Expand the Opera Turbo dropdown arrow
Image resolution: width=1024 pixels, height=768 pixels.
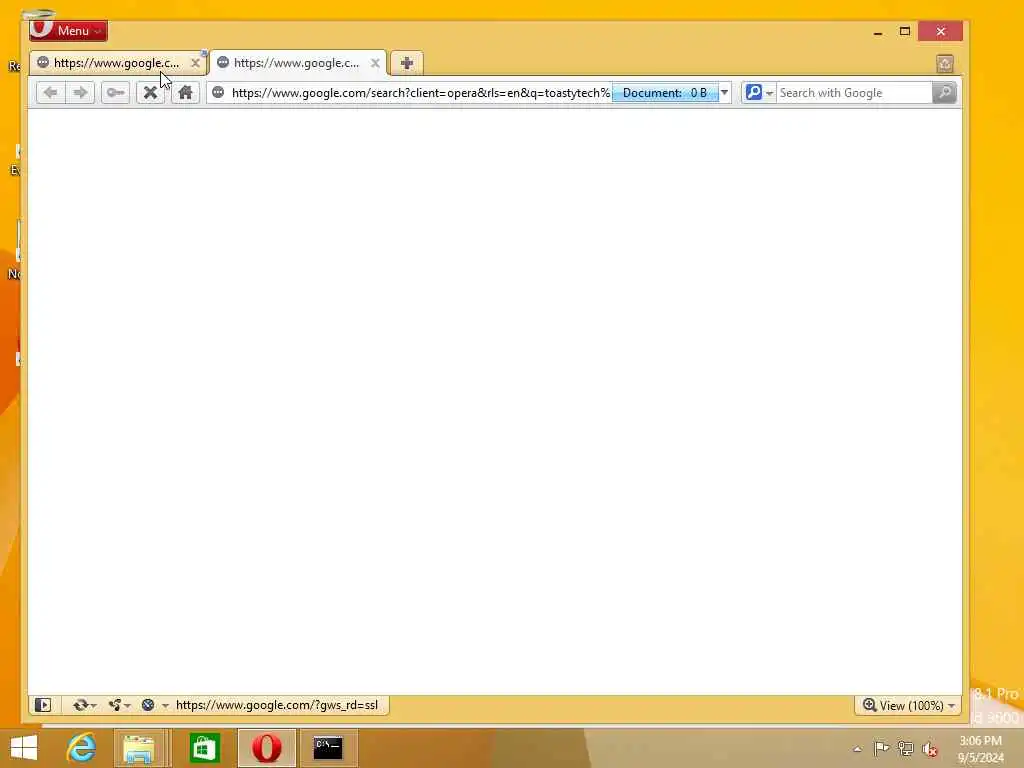[x=165, y=705]
